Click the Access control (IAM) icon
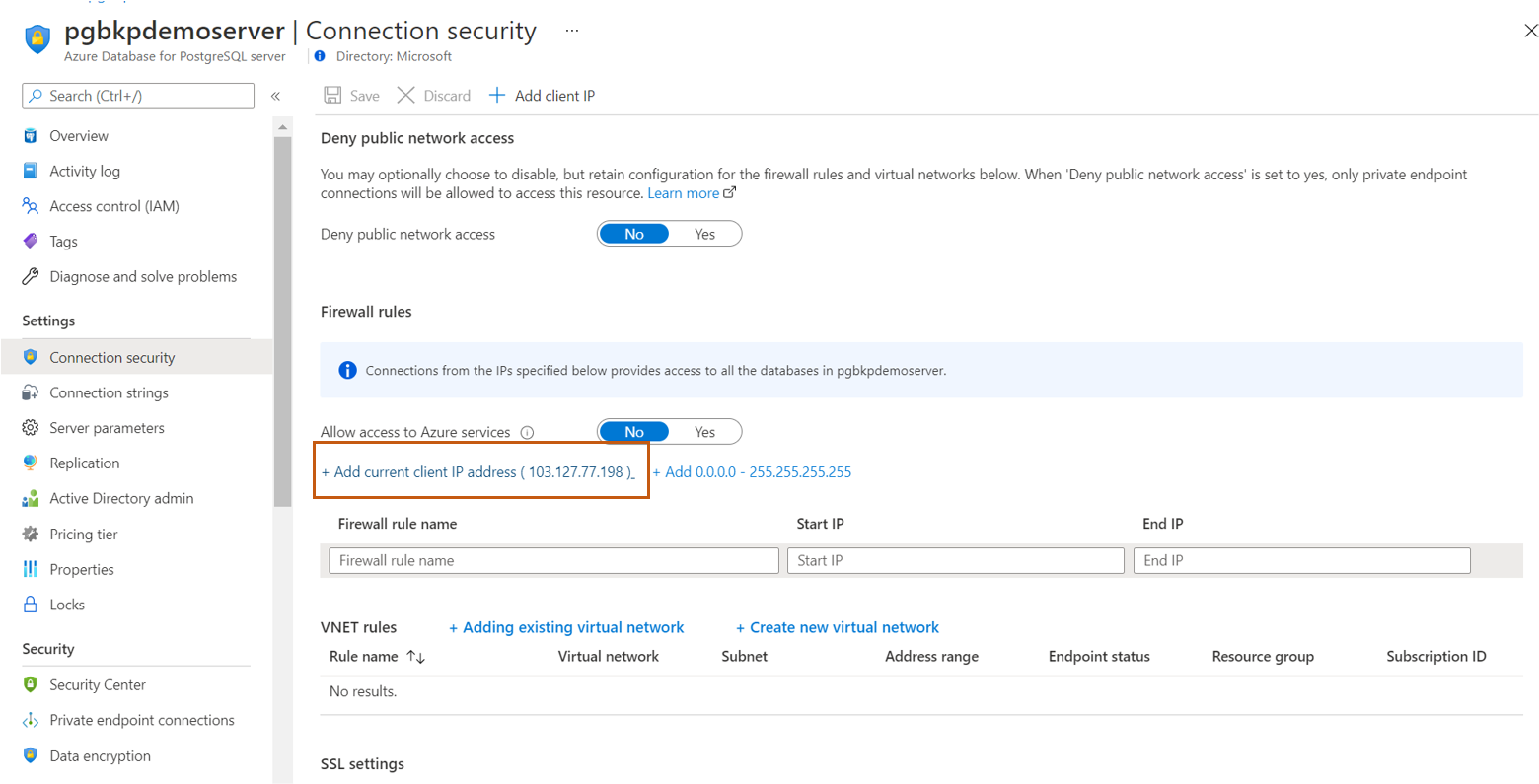Screen dimensions: 1539x784 pos(31,206)
